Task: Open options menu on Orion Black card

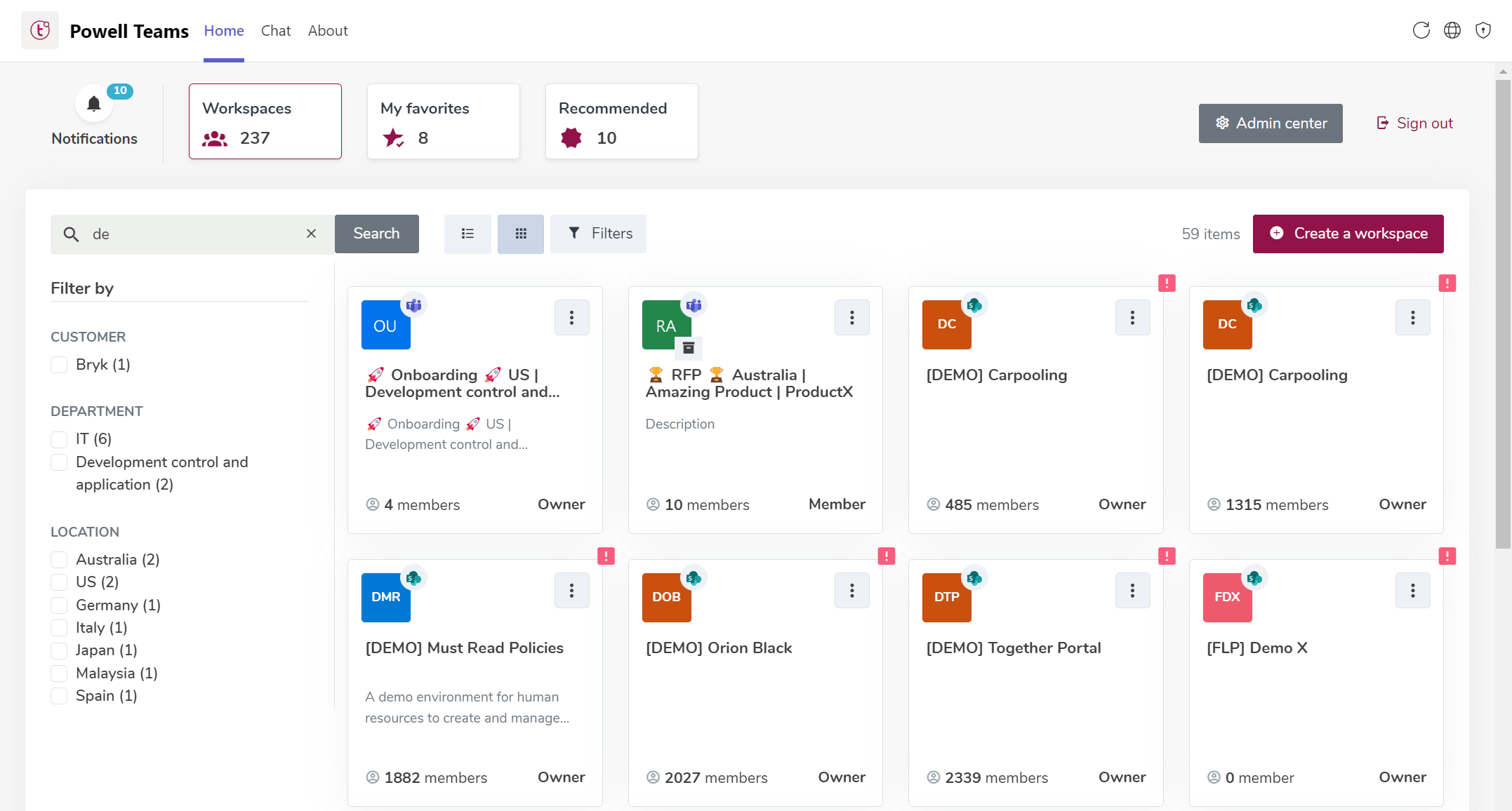Action: pyautogui.click(x=852, y=591)
